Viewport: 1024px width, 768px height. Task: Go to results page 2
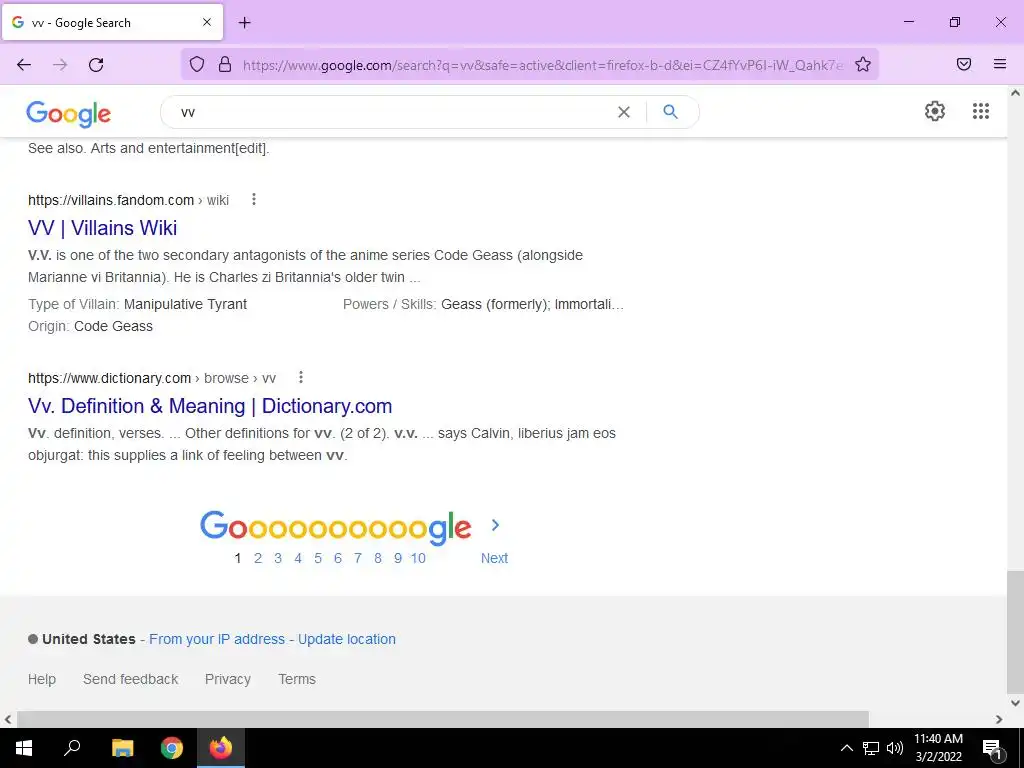click(258, 558)
